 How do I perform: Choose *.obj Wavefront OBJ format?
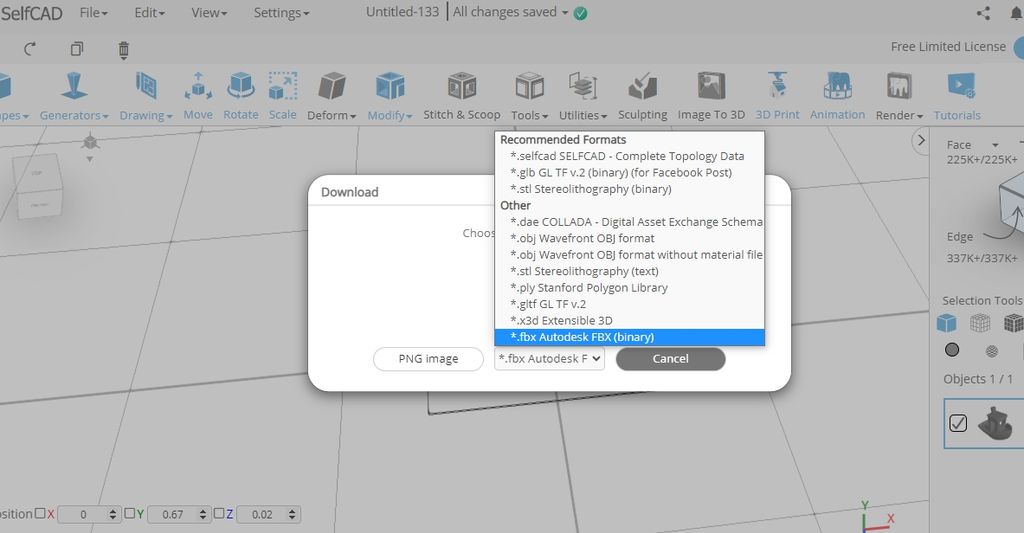tap(630, 238)
